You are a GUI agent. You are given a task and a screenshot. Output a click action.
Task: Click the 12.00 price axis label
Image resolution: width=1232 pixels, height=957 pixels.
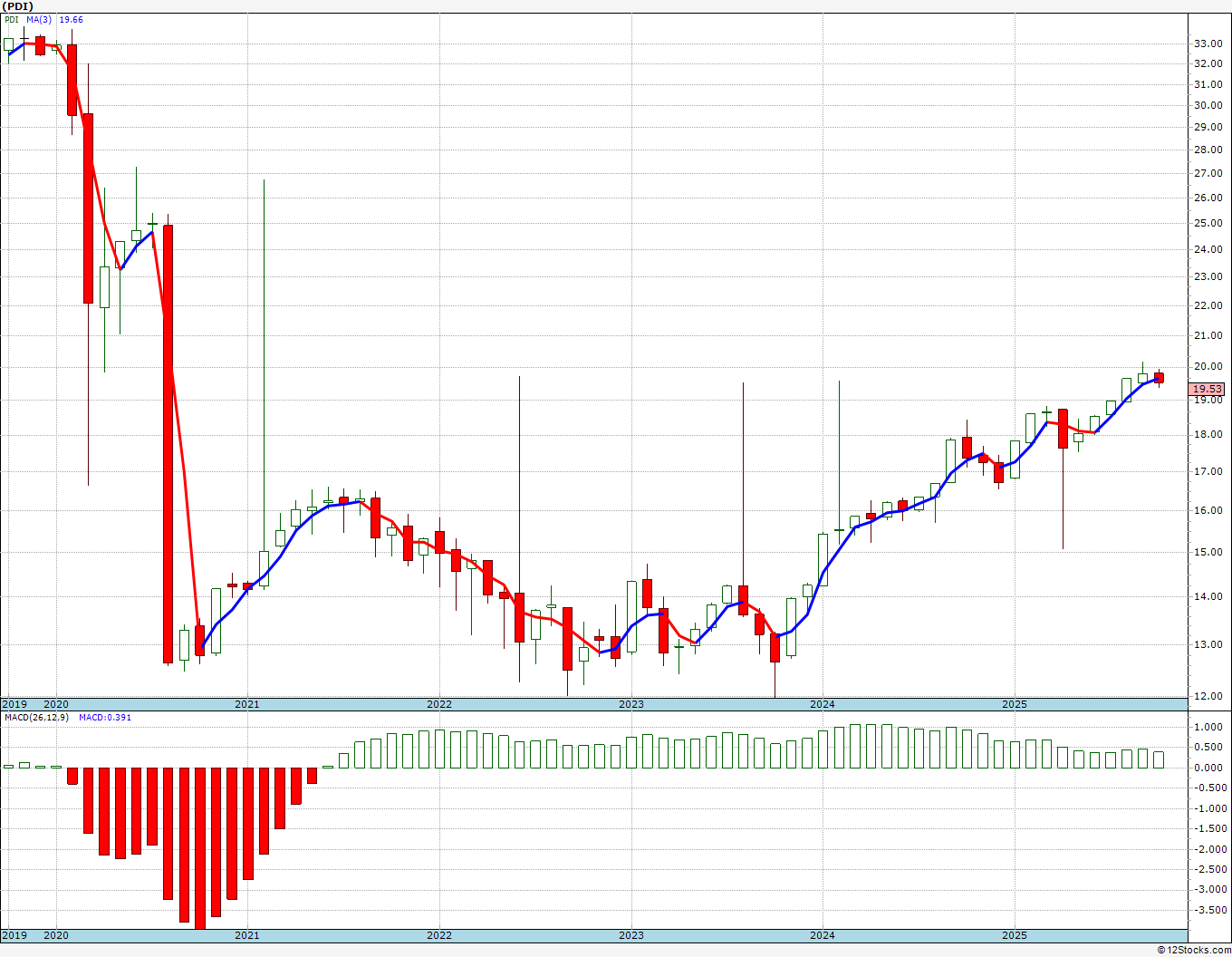1208,696
